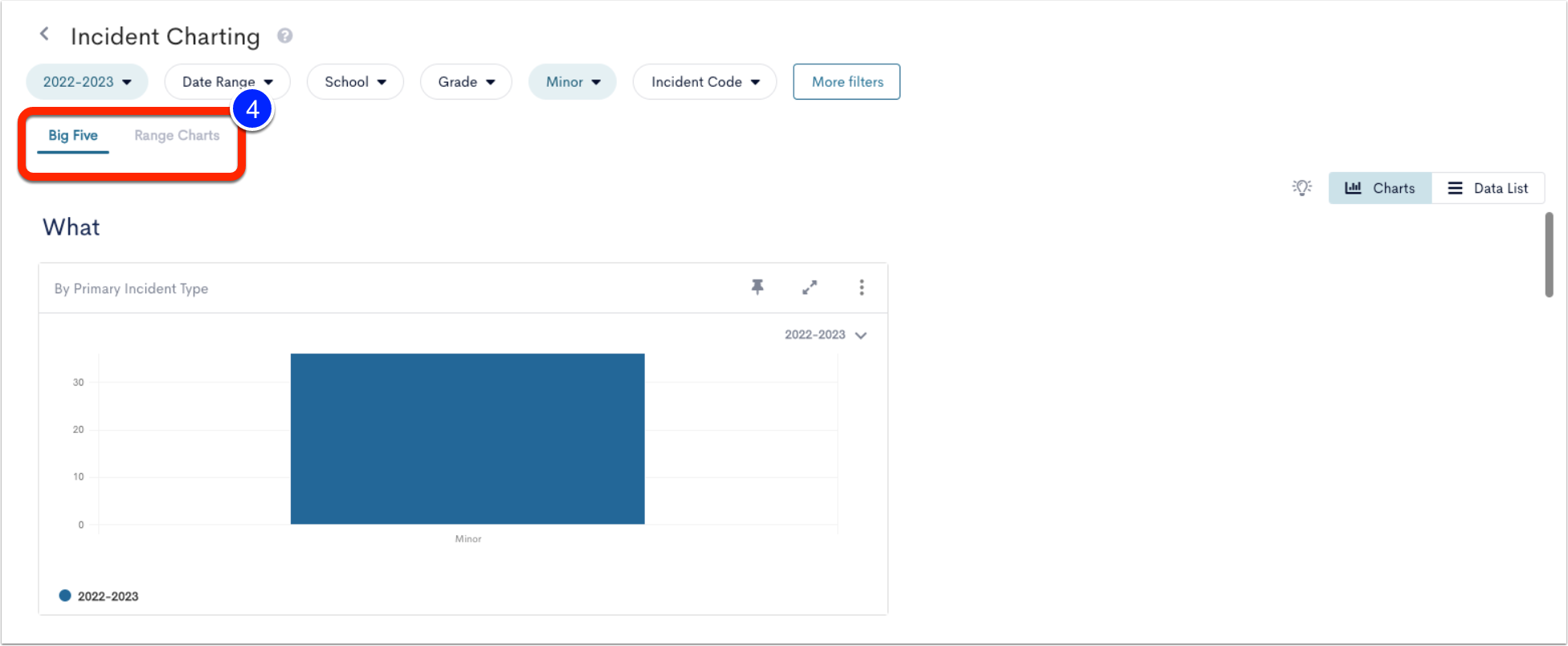Expand the chart to full screen
Viewport: 1568px width, 646px height.
click(x=810, y=288)
